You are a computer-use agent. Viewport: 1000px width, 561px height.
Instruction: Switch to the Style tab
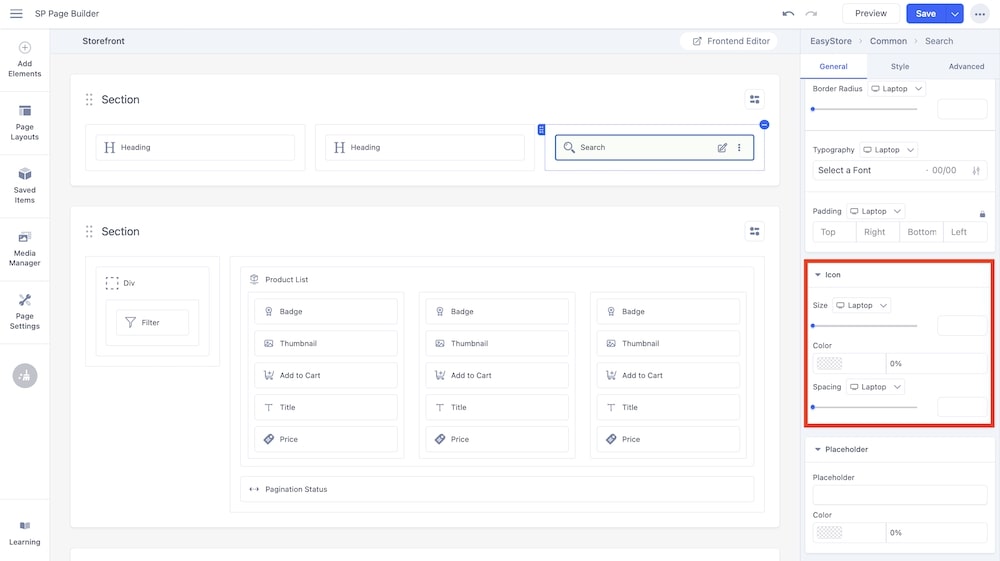[900, 66]
